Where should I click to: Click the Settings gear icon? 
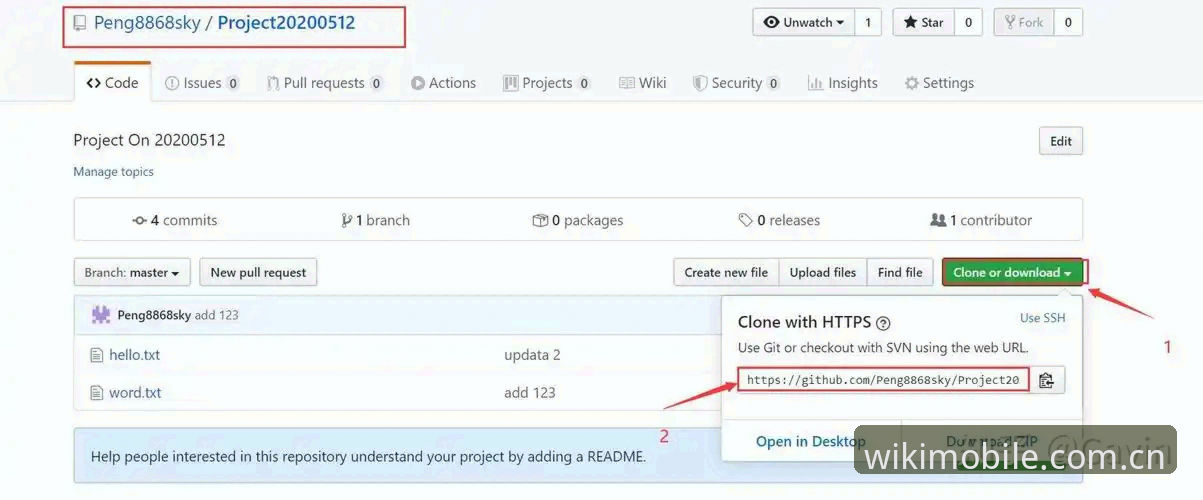(x=911, y=83)
